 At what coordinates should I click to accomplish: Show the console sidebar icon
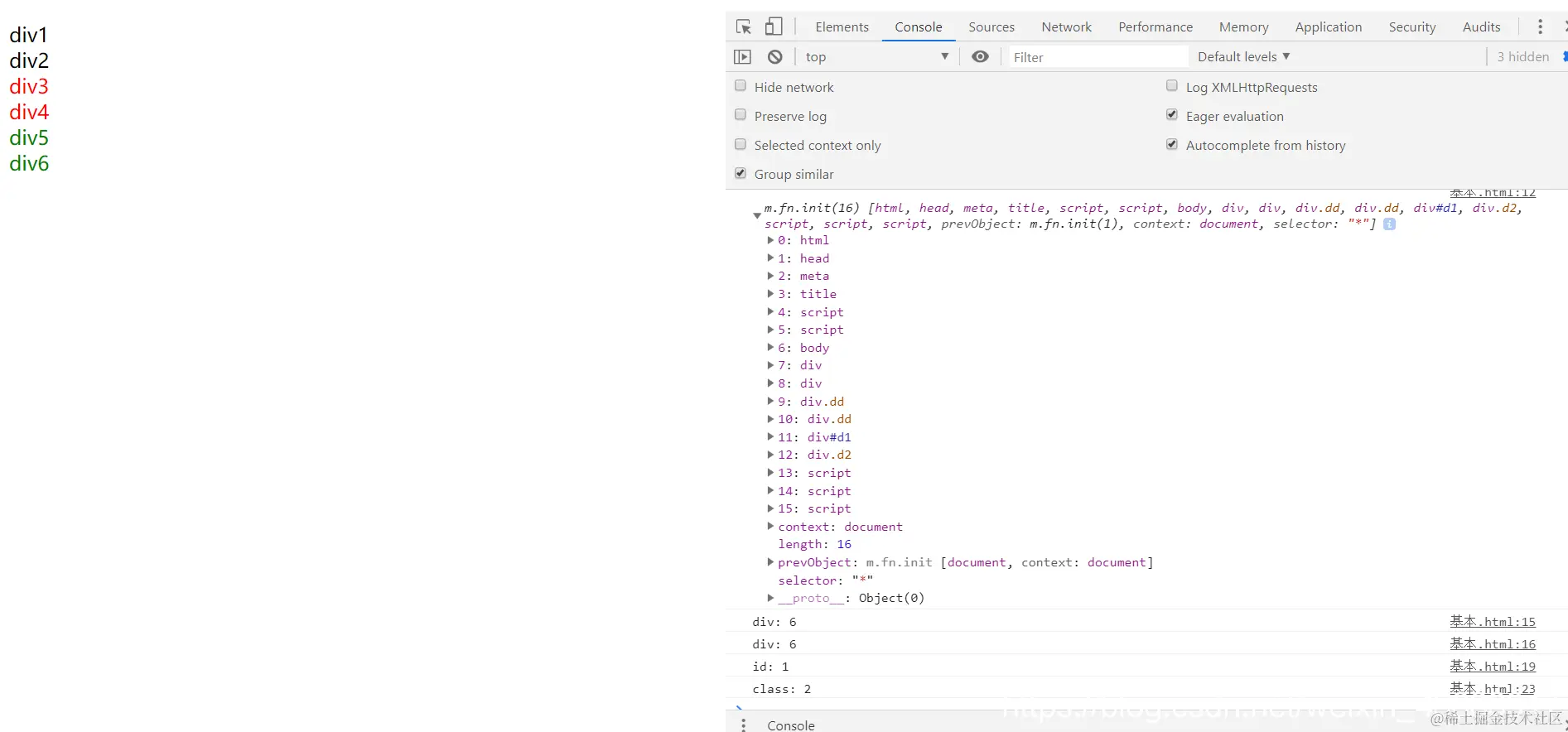742,56
